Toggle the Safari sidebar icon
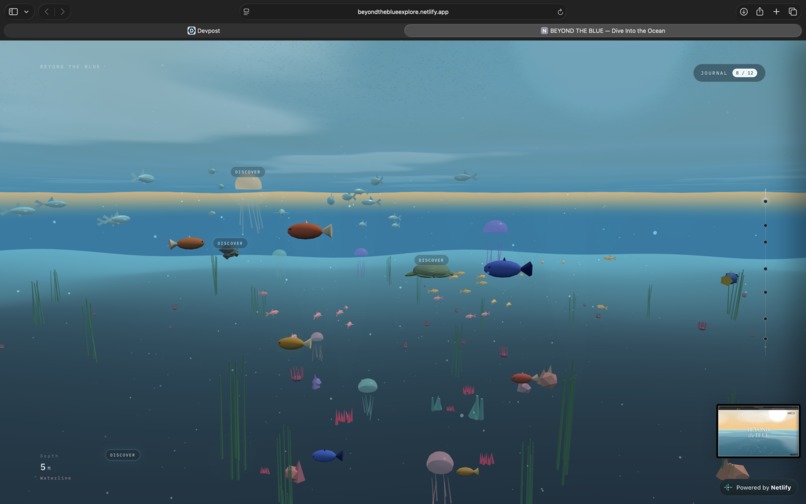 (x=13, y=11)
